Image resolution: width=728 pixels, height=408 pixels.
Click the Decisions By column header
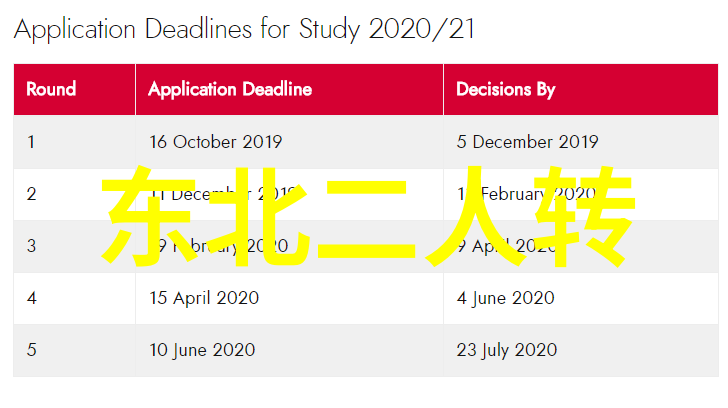click(x=581, y=89)
